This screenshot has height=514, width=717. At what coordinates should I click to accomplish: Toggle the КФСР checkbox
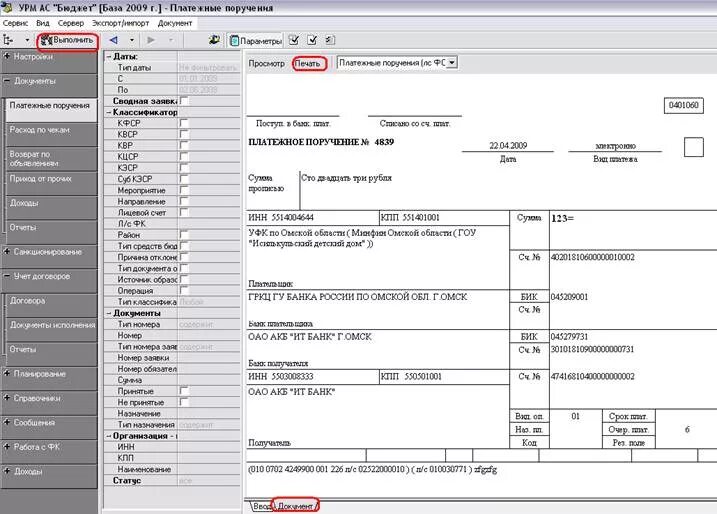[x=184, y=123]
